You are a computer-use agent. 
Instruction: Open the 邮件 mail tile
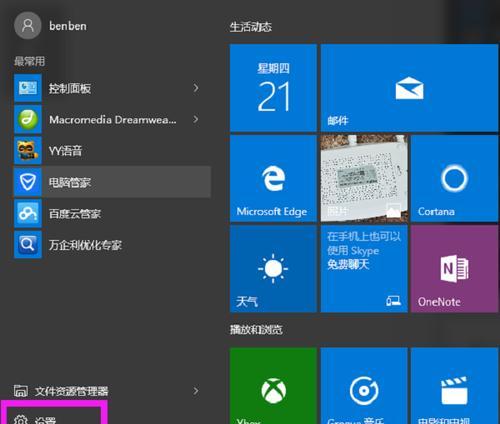pyautogui.click(x=409, y=88)
